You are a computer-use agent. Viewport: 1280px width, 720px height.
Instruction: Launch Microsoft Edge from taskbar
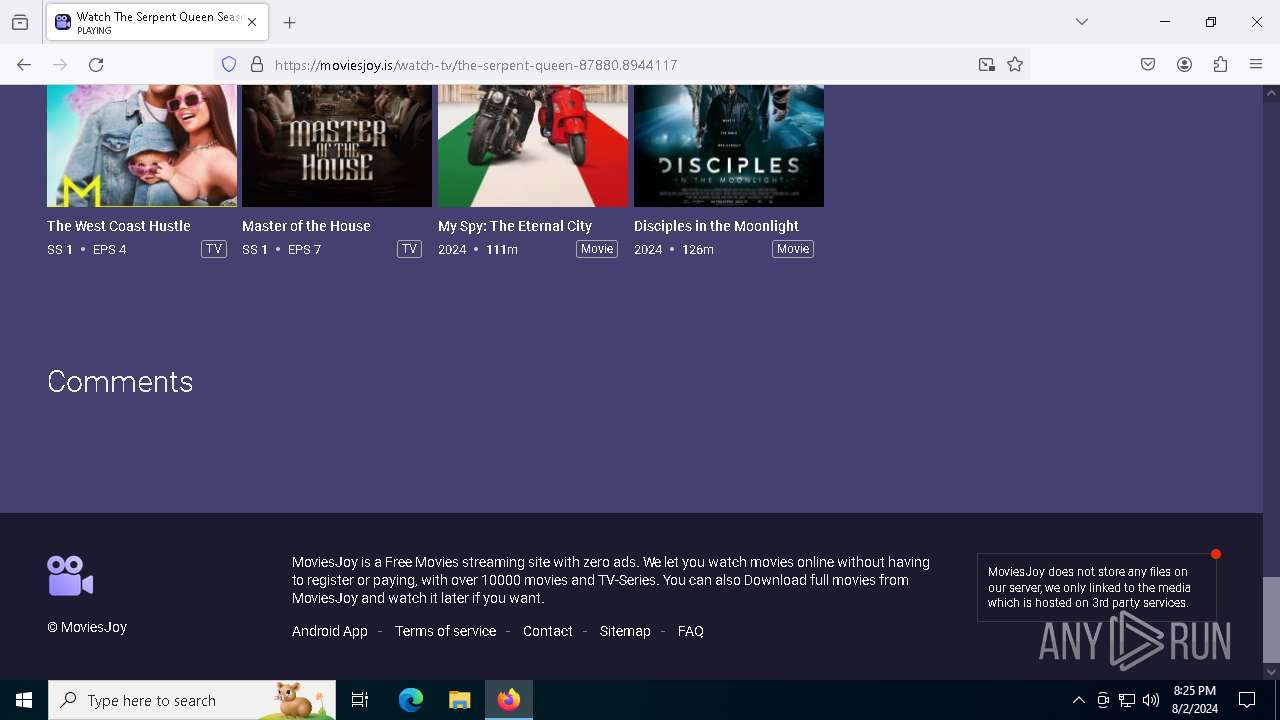pos(411,700)
